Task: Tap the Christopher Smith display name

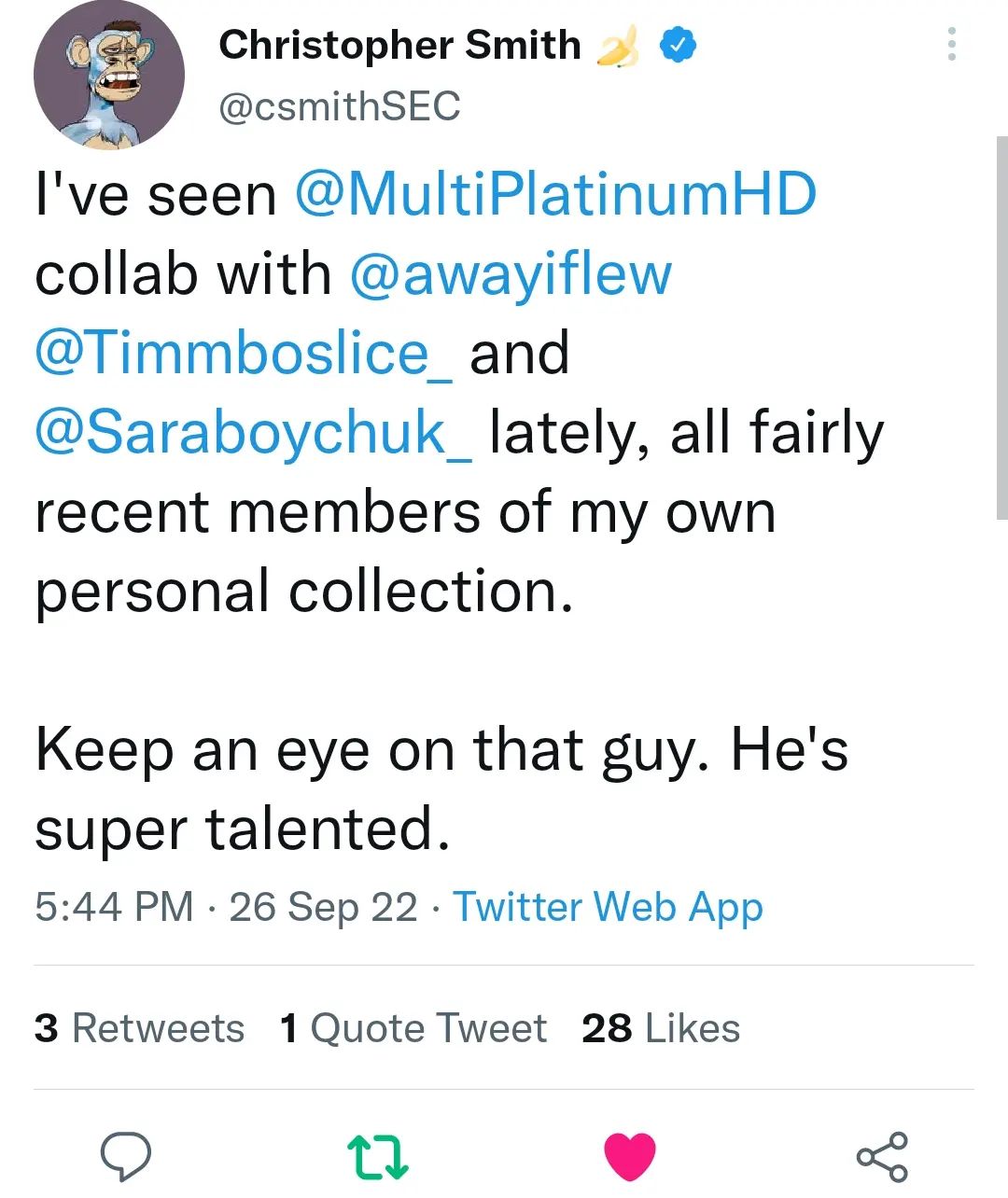Action: pyautogui.click(x=399, y=45)
